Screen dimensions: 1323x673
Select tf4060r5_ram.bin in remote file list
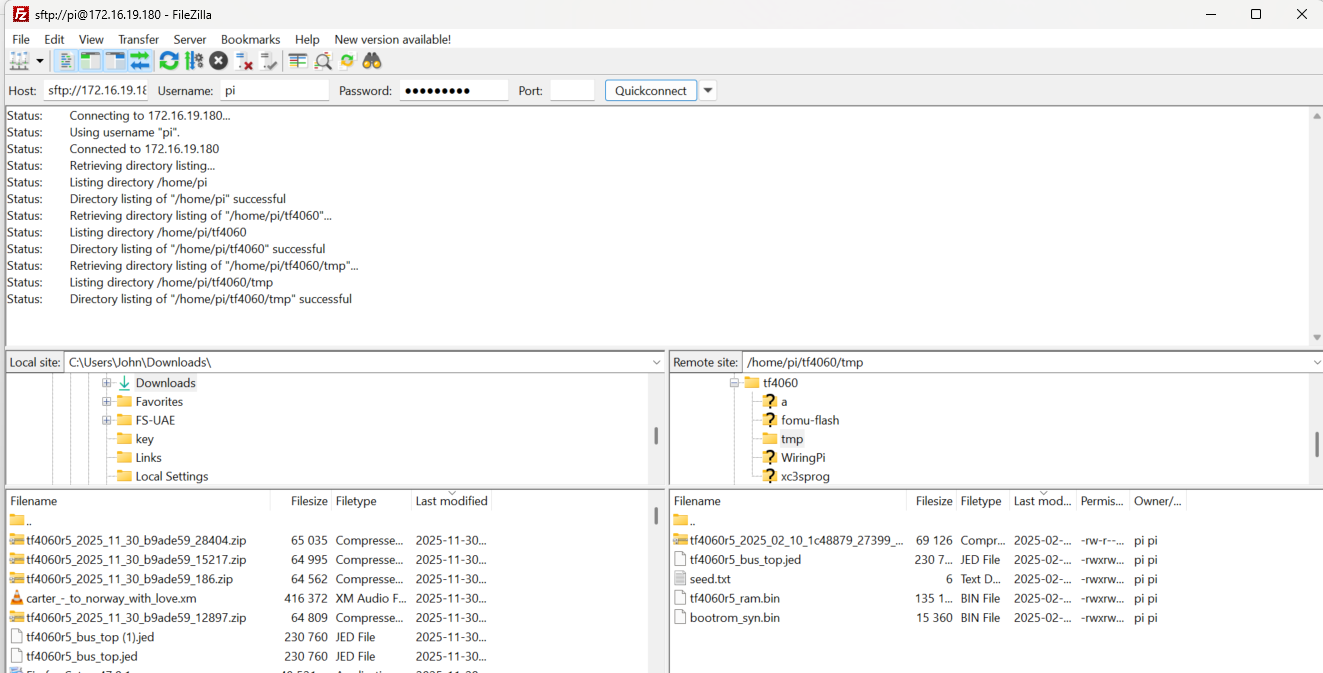pyautogui.click(x=734, y=598)
